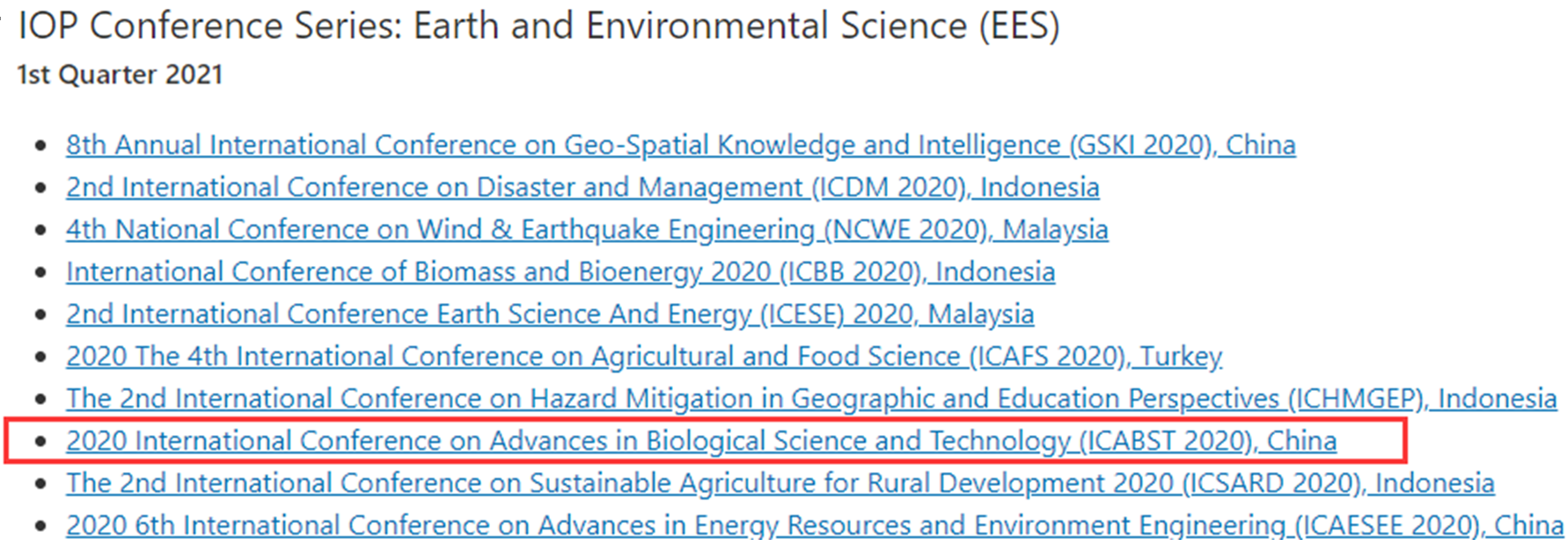The width and height of the screenshot is (1568, 546).
Task: Open the highlighted ICABST 2020 China link
Action: [701, 441]
